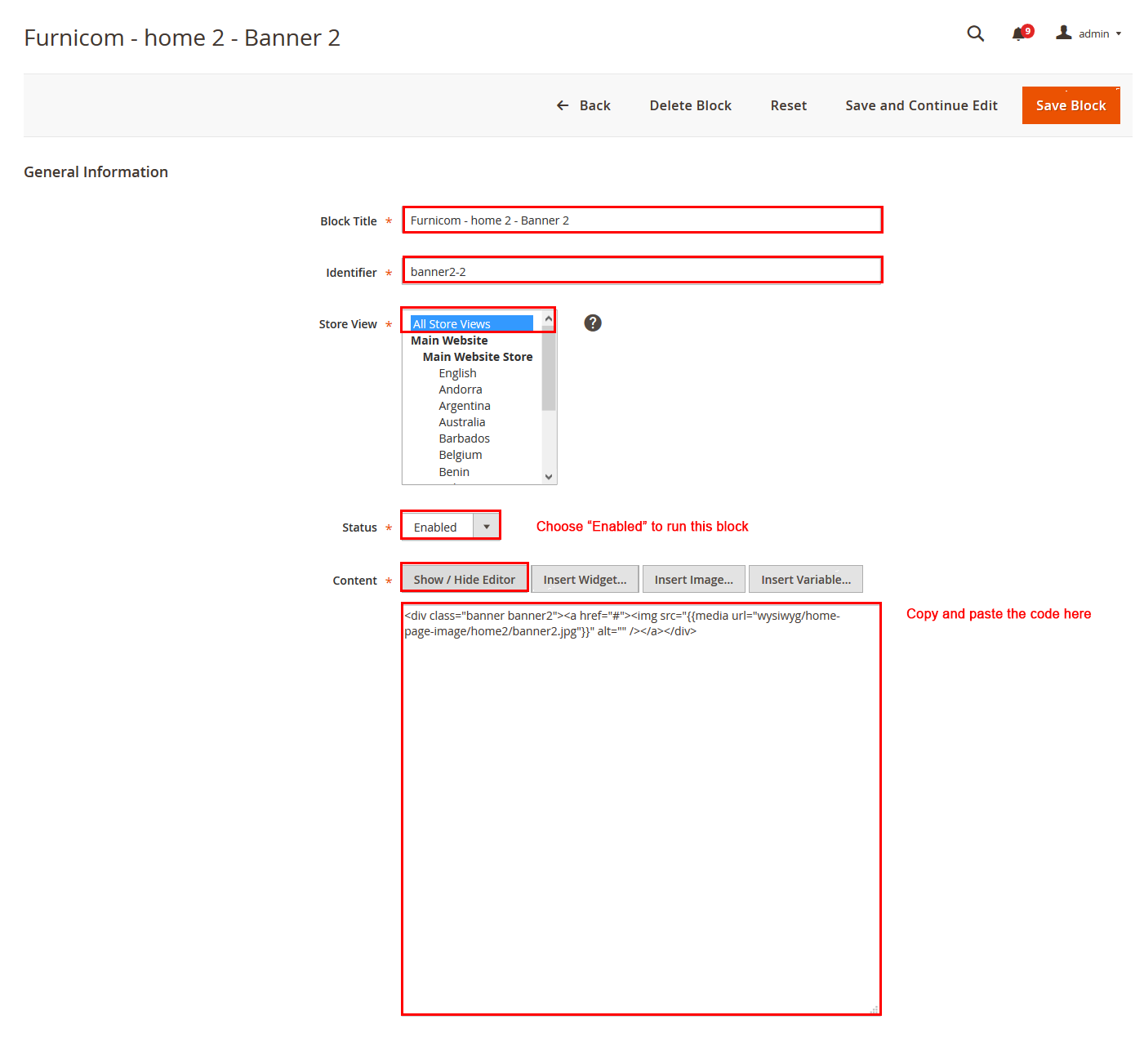Click Insert Variable... button

tap(806, 579)
